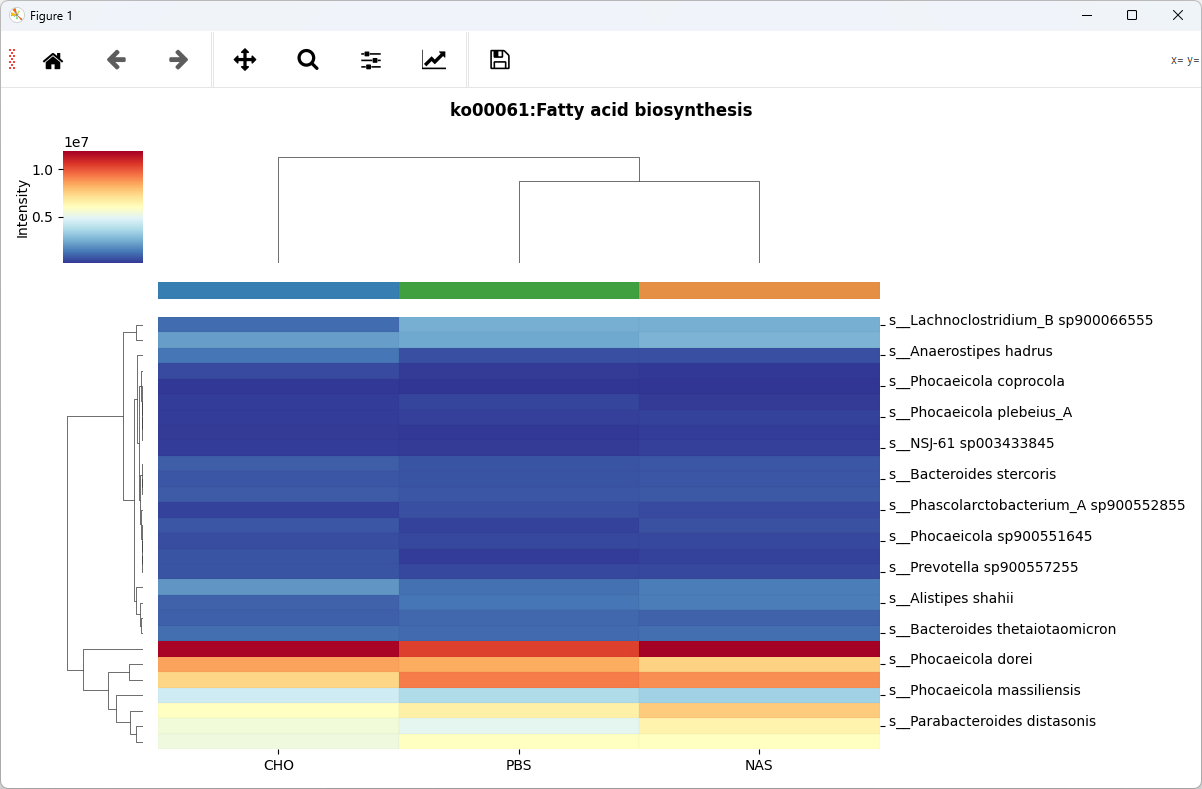The image size is (1202, 789).
Task: Click the Intensity colorbar legend
Action: click(103, 207)
